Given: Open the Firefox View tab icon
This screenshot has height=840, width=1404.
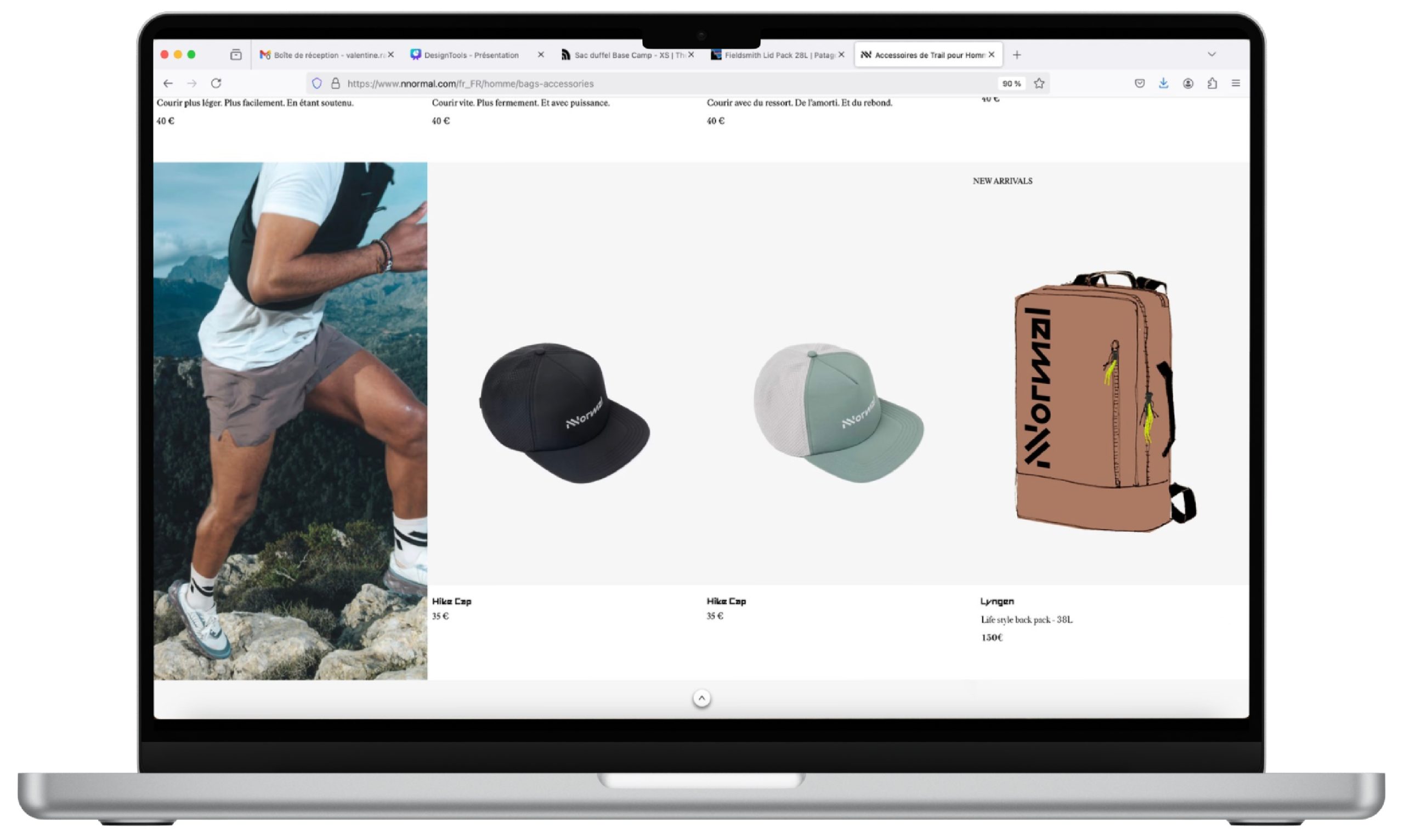Looking at the screenshot, I should (x=236, y=55).
